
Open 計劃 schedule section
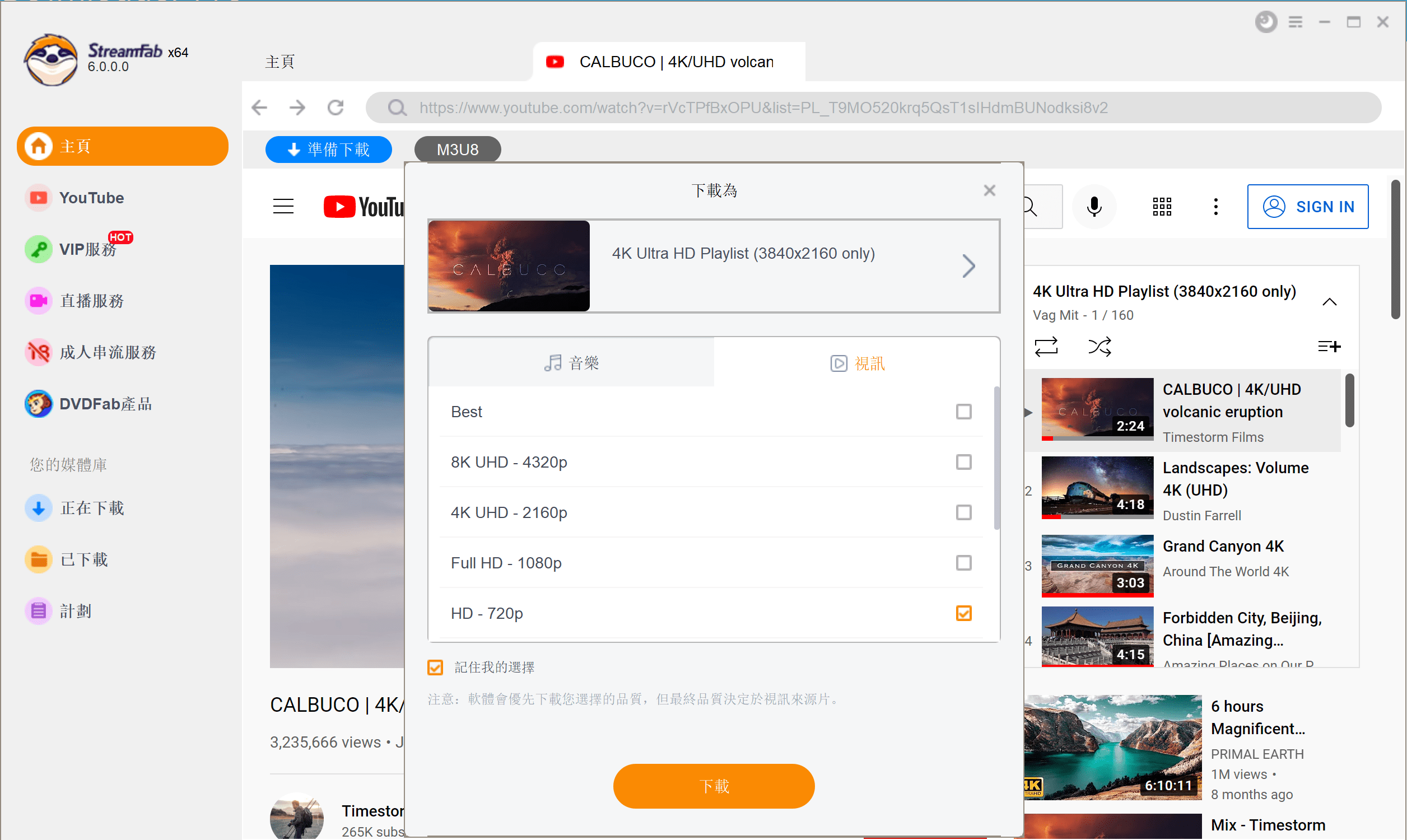click(59, 611)
